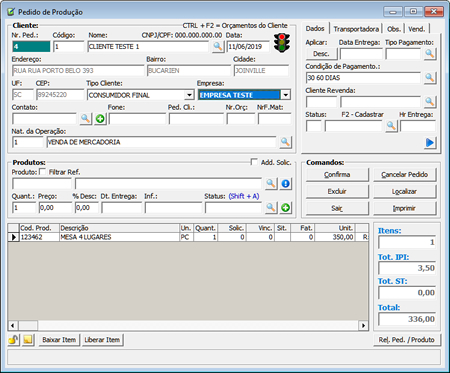Click the Preço input field
Image resolution: width=450 pixels, height=373 pixels.
coord(55,208)
